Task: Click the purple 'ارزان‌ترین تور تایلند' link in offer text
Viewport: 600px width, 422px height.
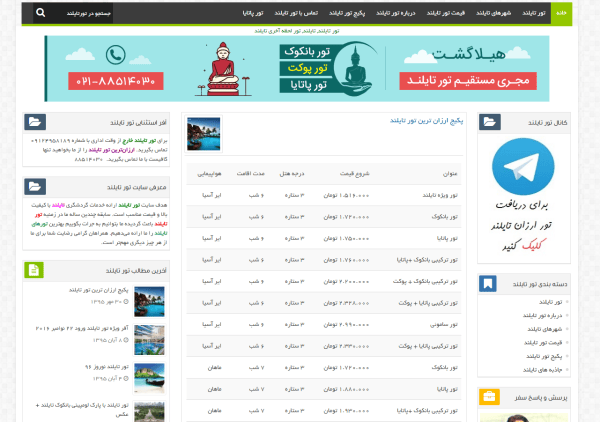Action: 112,150
